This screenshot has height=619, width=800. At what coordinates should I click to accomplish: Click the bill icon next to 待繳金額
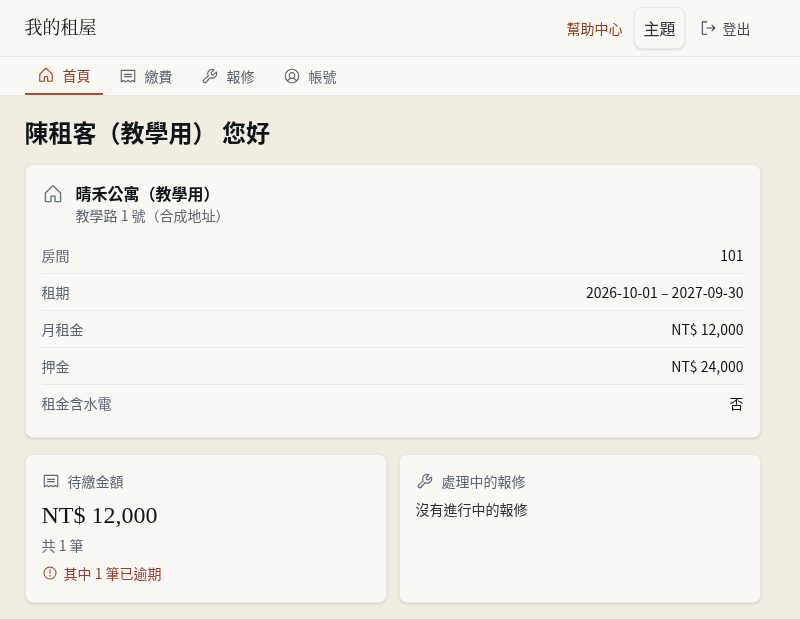coord(51,481)
